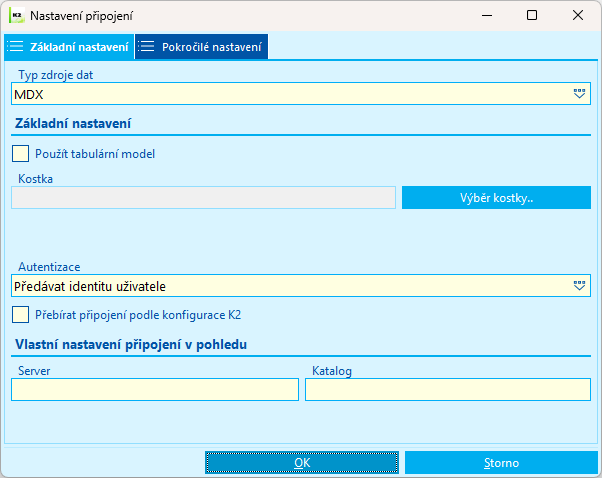
Task: Click the list icon on Základní nastavení tab
Action: pyautogui.click(x=15, y=47)
